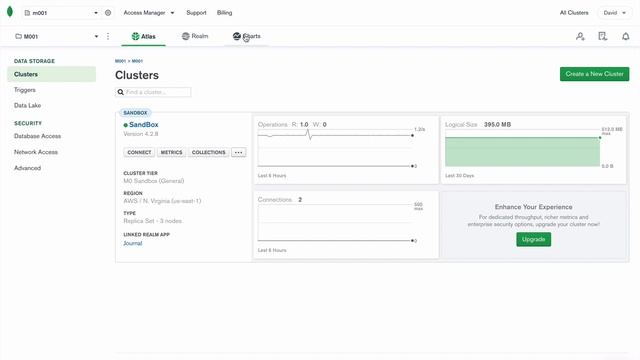Viewport: 640px width, 360px height.
Task: Click the Operations chart
Action: (x=346, y=150)
